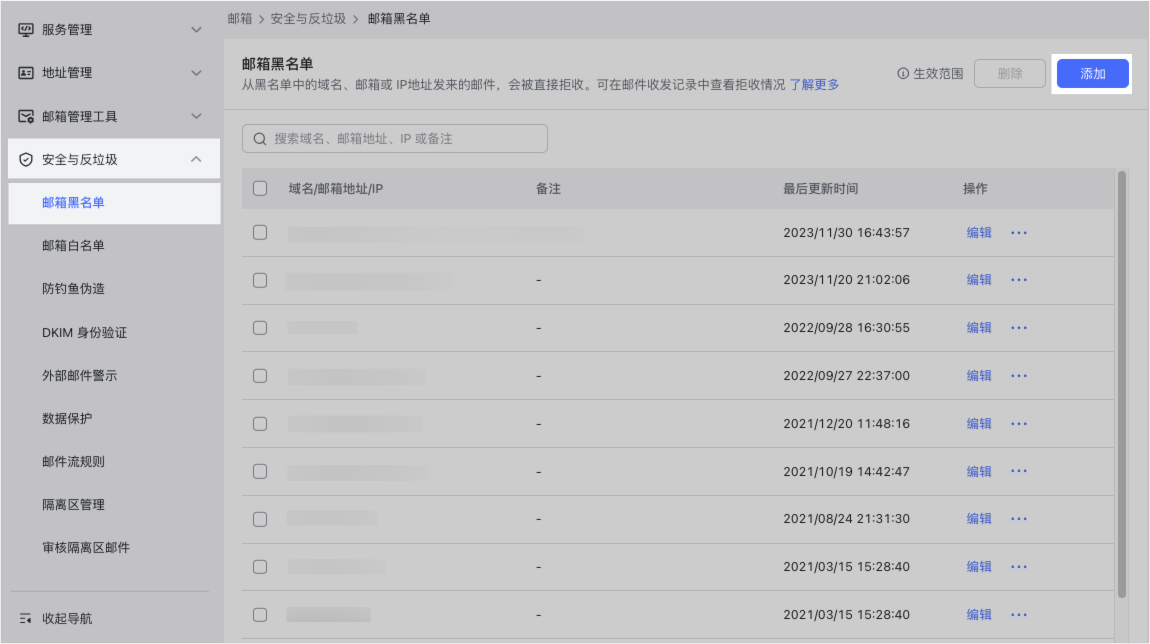The height and width of the screenshot is (644, 1150).
Task: Open 邮箱白名单 in sidebar
Action: point(73,246)
